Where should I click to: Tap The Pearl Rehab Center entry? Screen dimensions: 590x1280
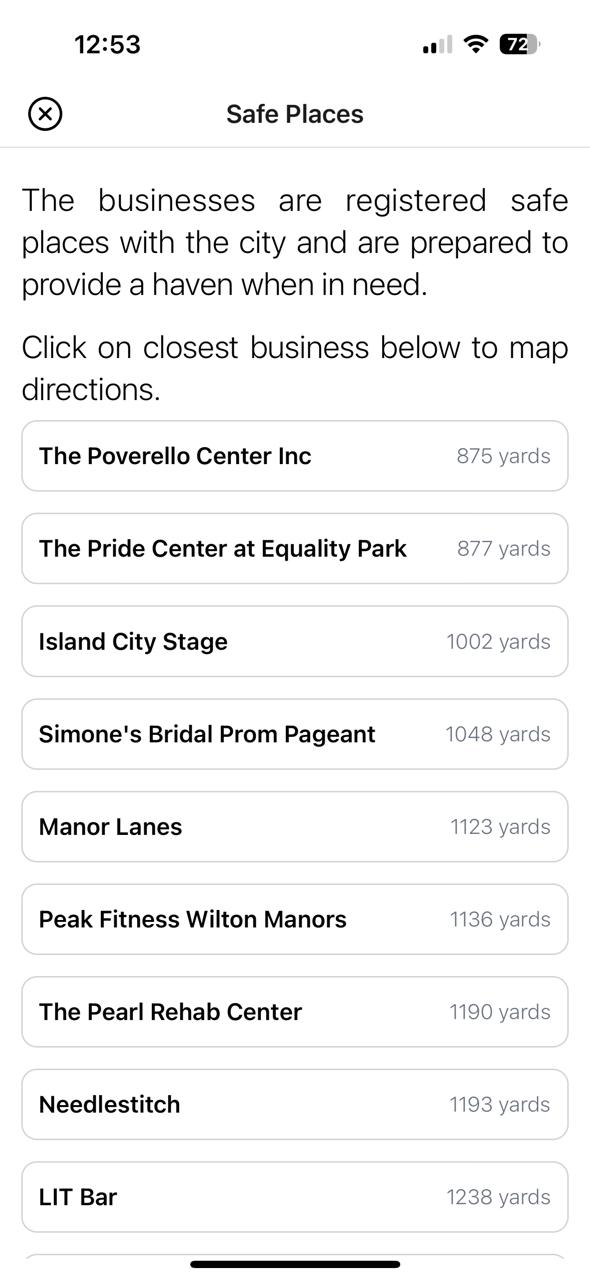(x=295, y=1012)
